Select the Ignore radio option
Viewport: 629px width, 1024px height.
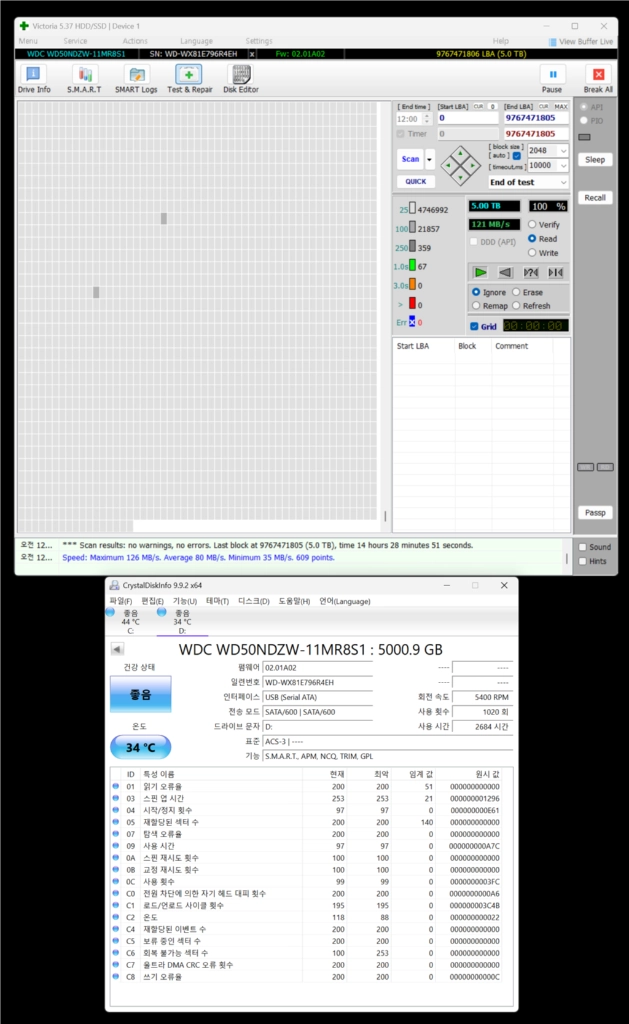(476, 292)
